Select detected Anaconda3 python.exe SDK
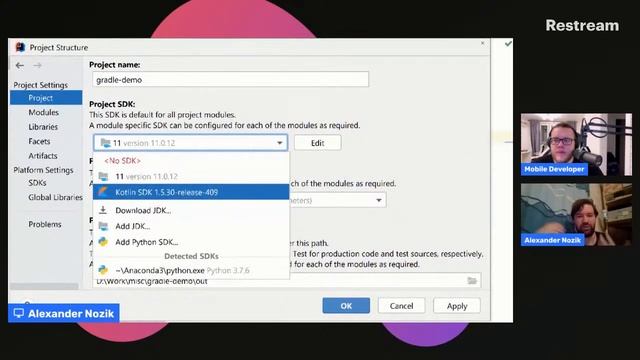Screen dimensions: 640x360 [191, 270]
